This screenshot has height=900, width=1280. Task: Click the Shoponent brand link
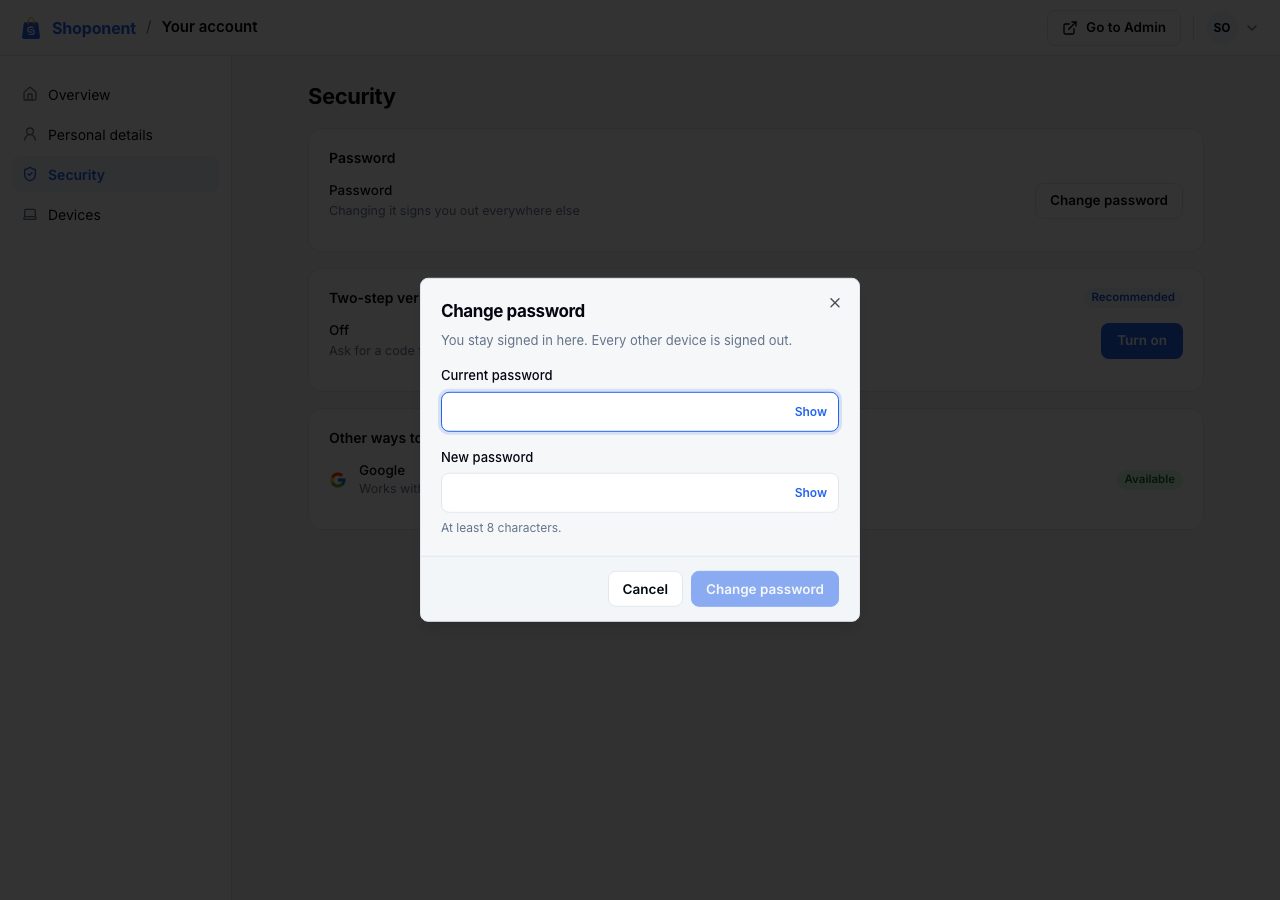pyautogui.click(x=94, y=28)
